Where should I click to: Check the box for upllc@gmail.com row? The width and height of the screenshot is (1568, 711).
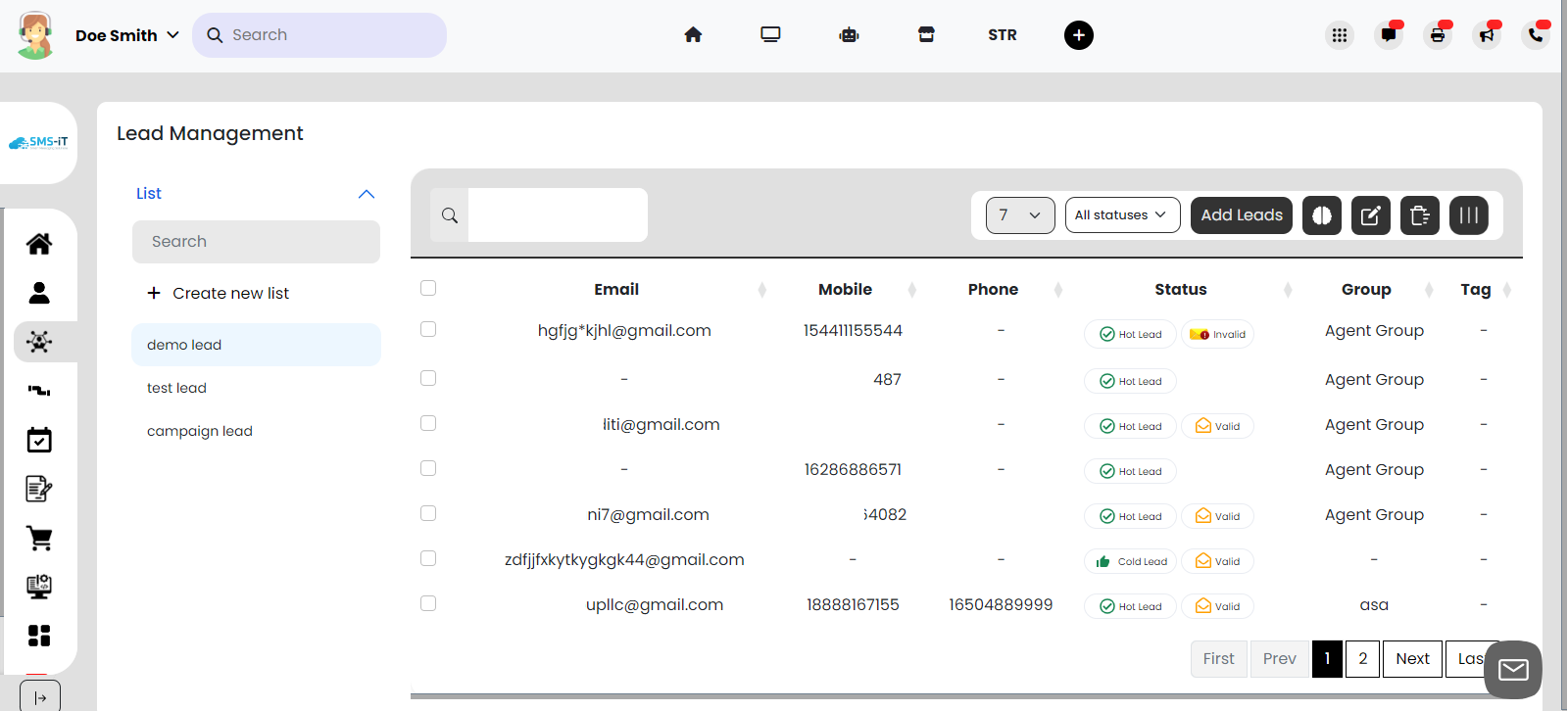(428, 603)
